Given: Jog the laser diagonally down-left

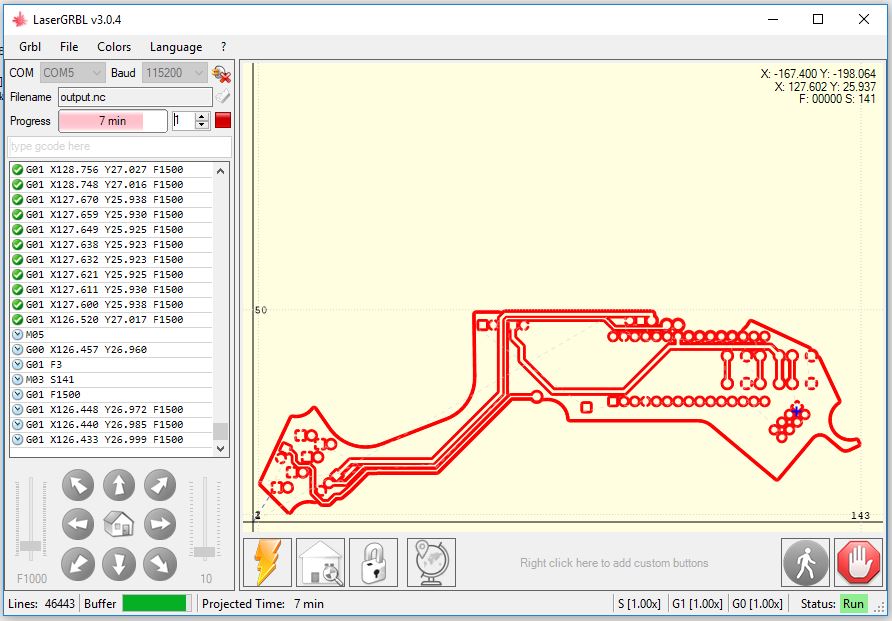Looking at the screenshot, I should tap(78, 564).
